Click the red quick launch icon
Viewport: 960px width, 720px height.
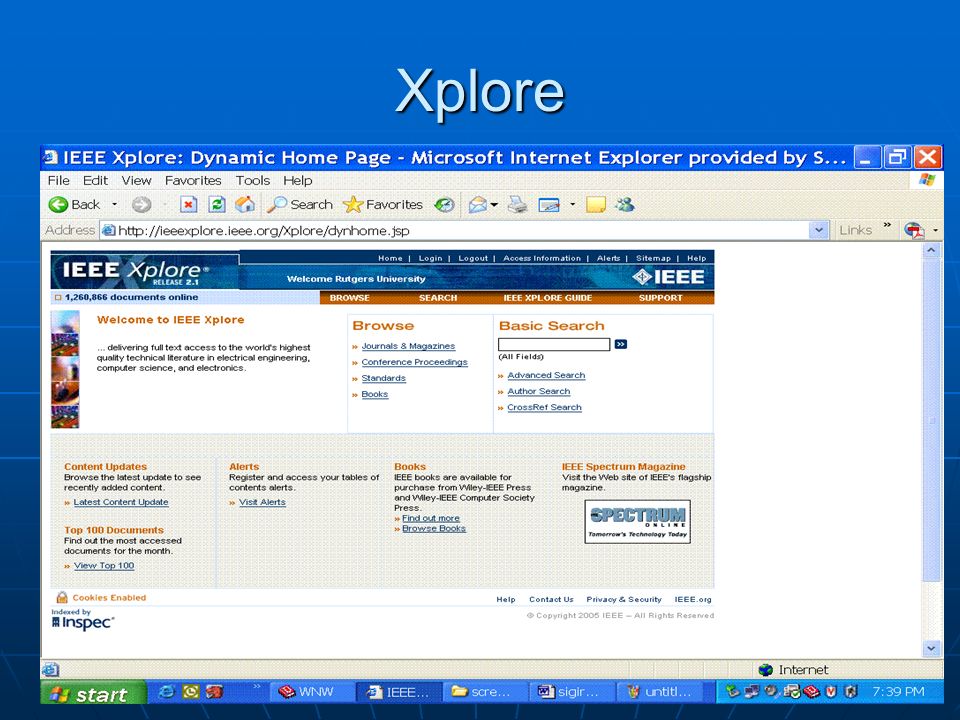pos(214,692)
